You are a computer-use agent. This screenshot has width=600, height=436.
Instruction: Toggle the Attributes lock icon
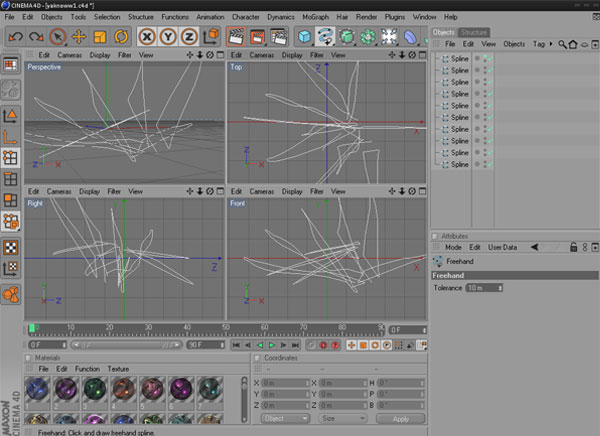tap(573, 247)
